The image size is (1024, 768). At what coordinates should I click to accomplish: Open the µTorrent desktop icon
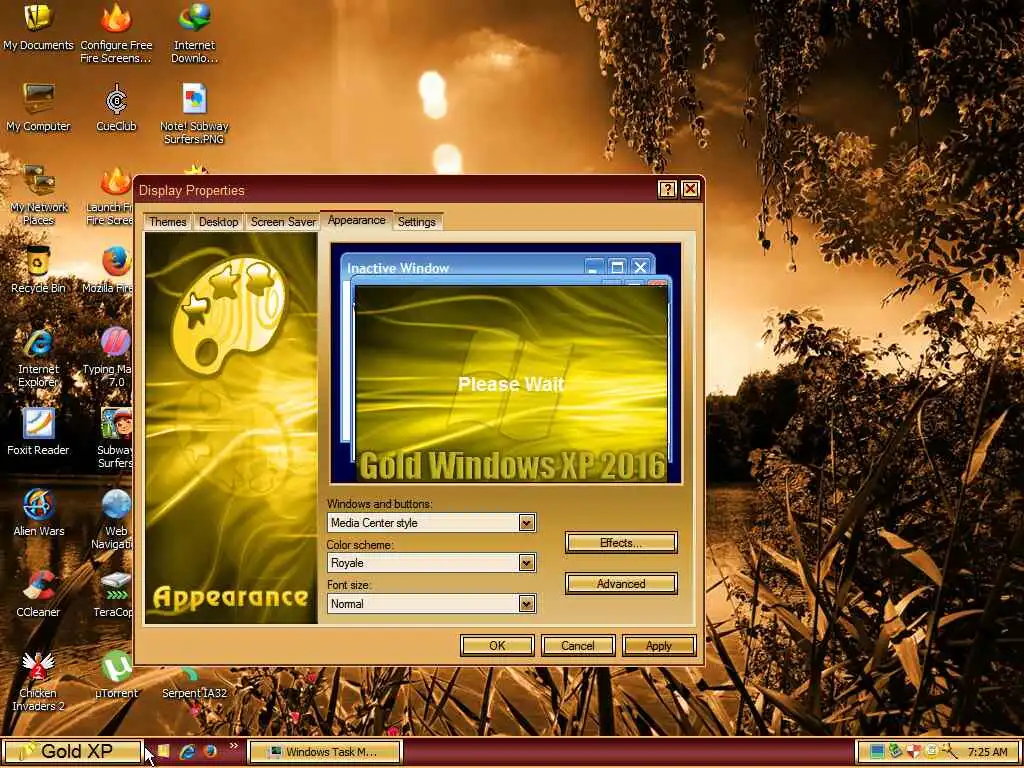(x=116, y=675)
